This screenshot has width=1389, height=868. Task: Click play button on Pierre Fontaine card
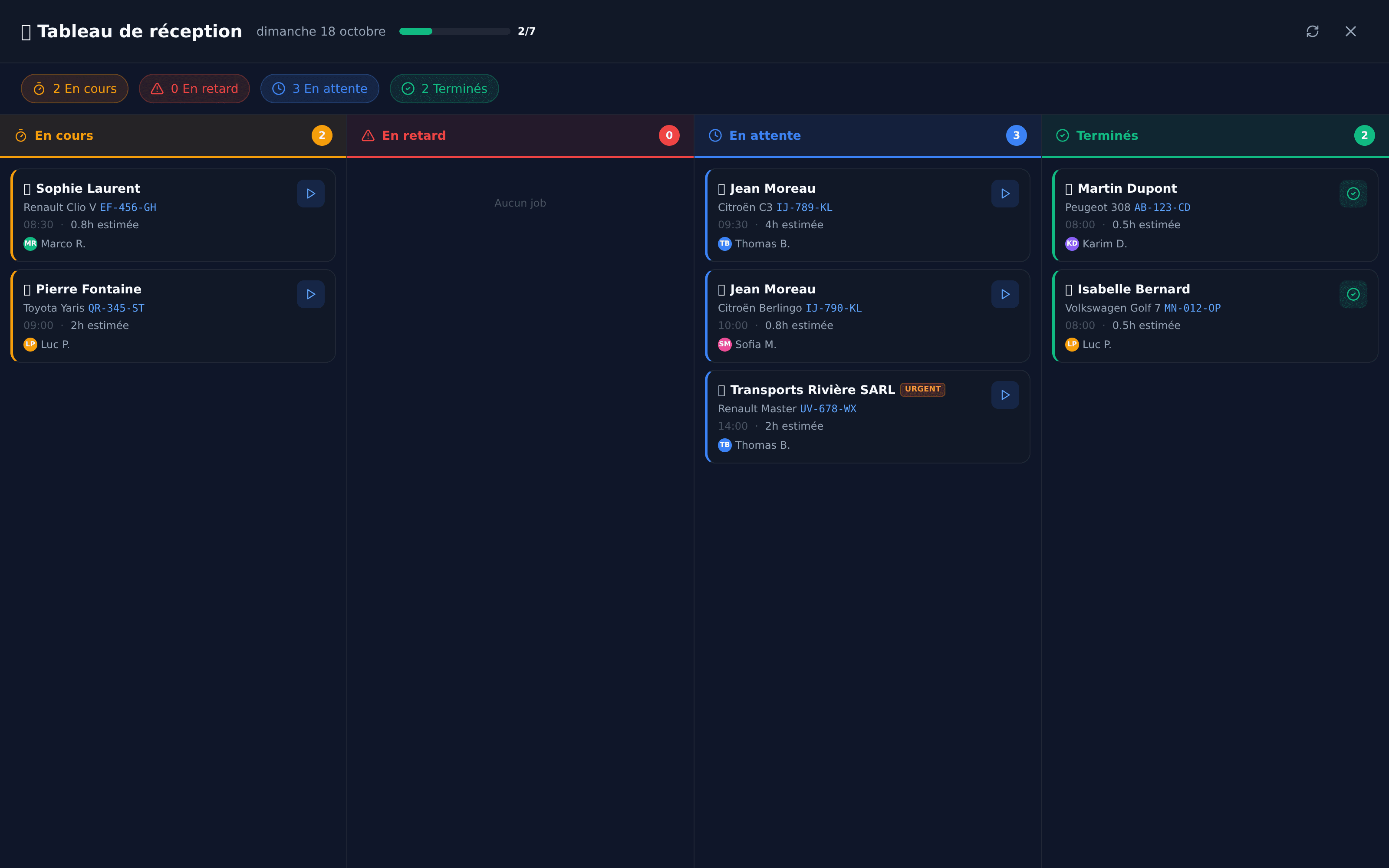coord(310,295)
